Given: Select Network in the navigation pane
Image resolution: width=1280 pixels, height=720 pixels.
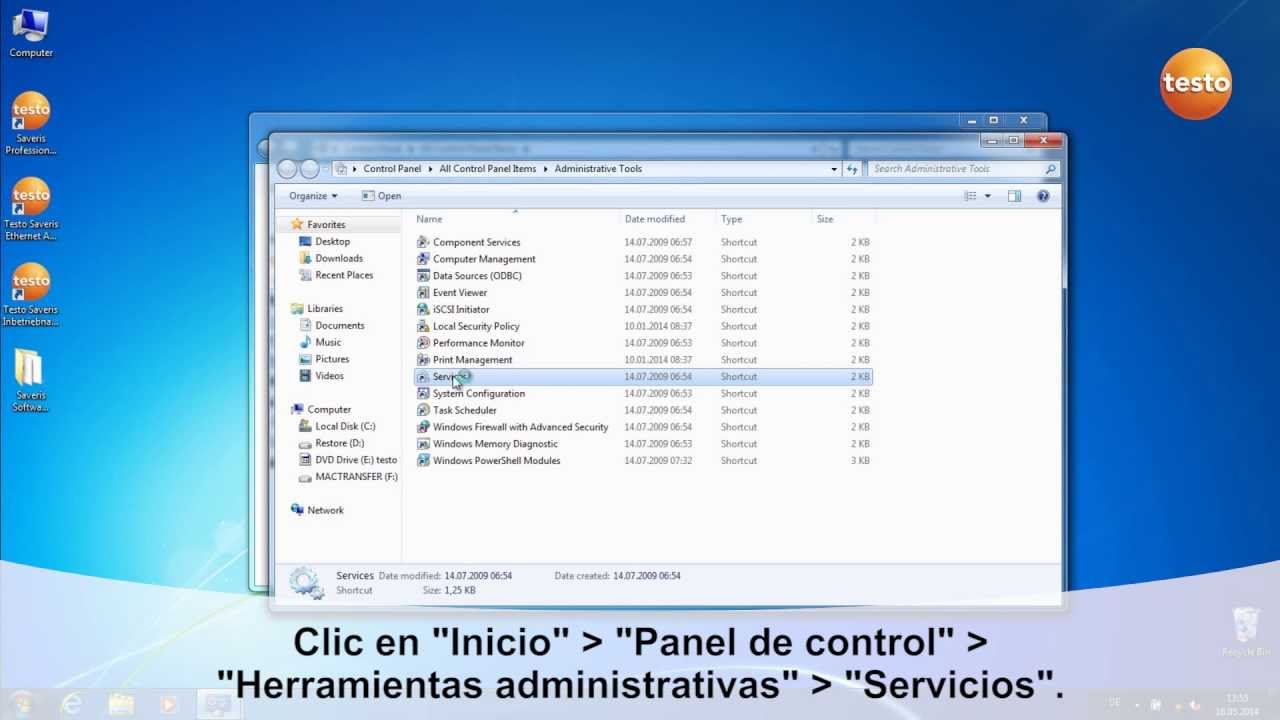Looking at the screenshot, I should [x=325, y=510].
